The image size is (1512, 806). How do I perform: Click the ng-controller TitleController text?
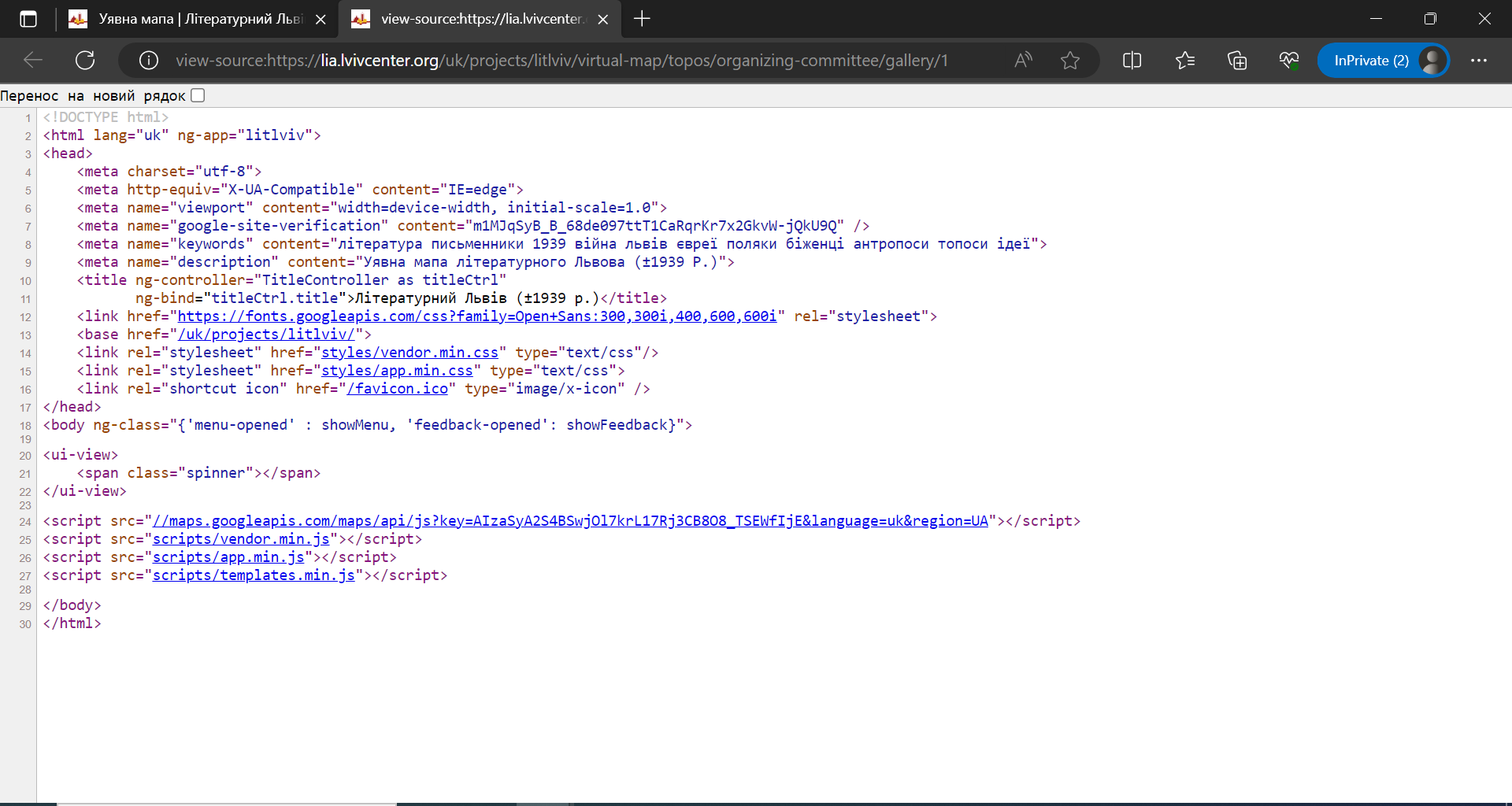[x=321, y=280]
